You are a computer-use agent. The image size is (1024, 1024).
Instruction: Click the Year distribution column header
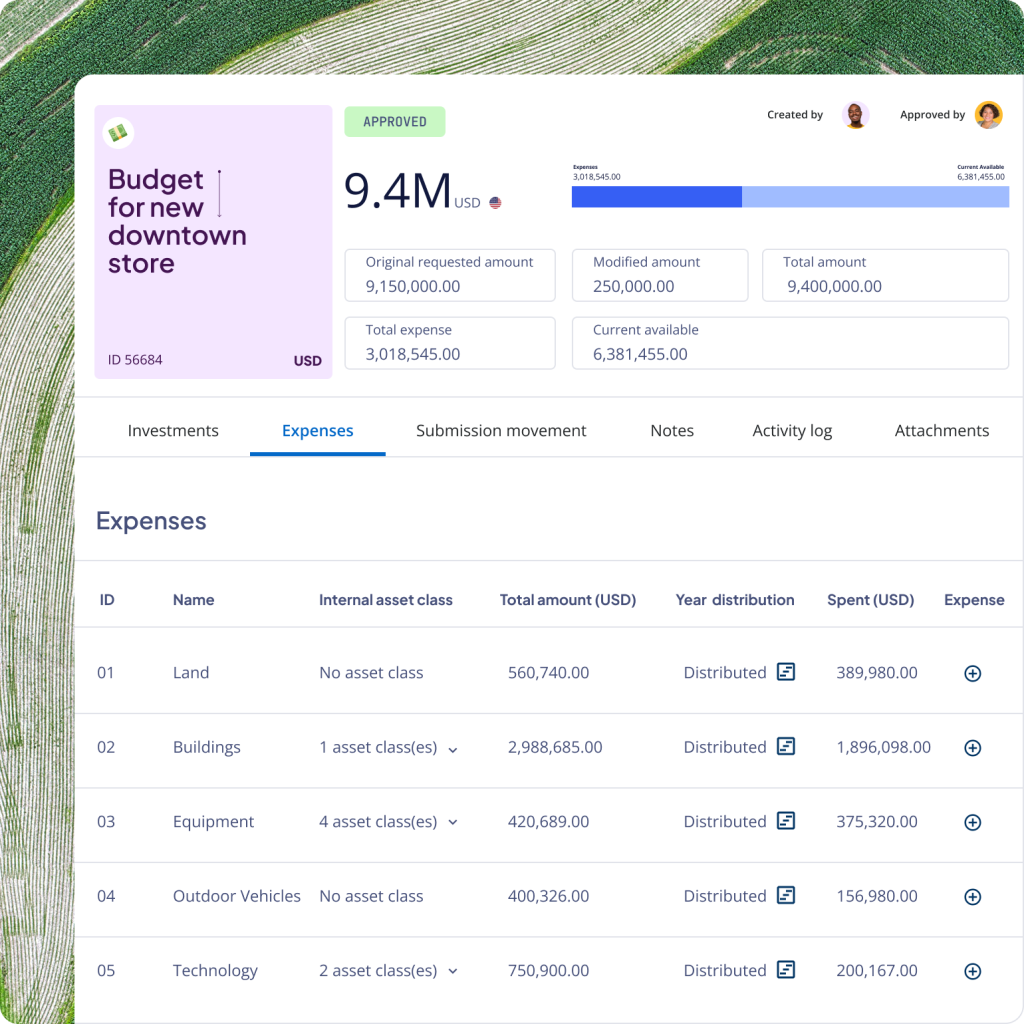[735, 600]
